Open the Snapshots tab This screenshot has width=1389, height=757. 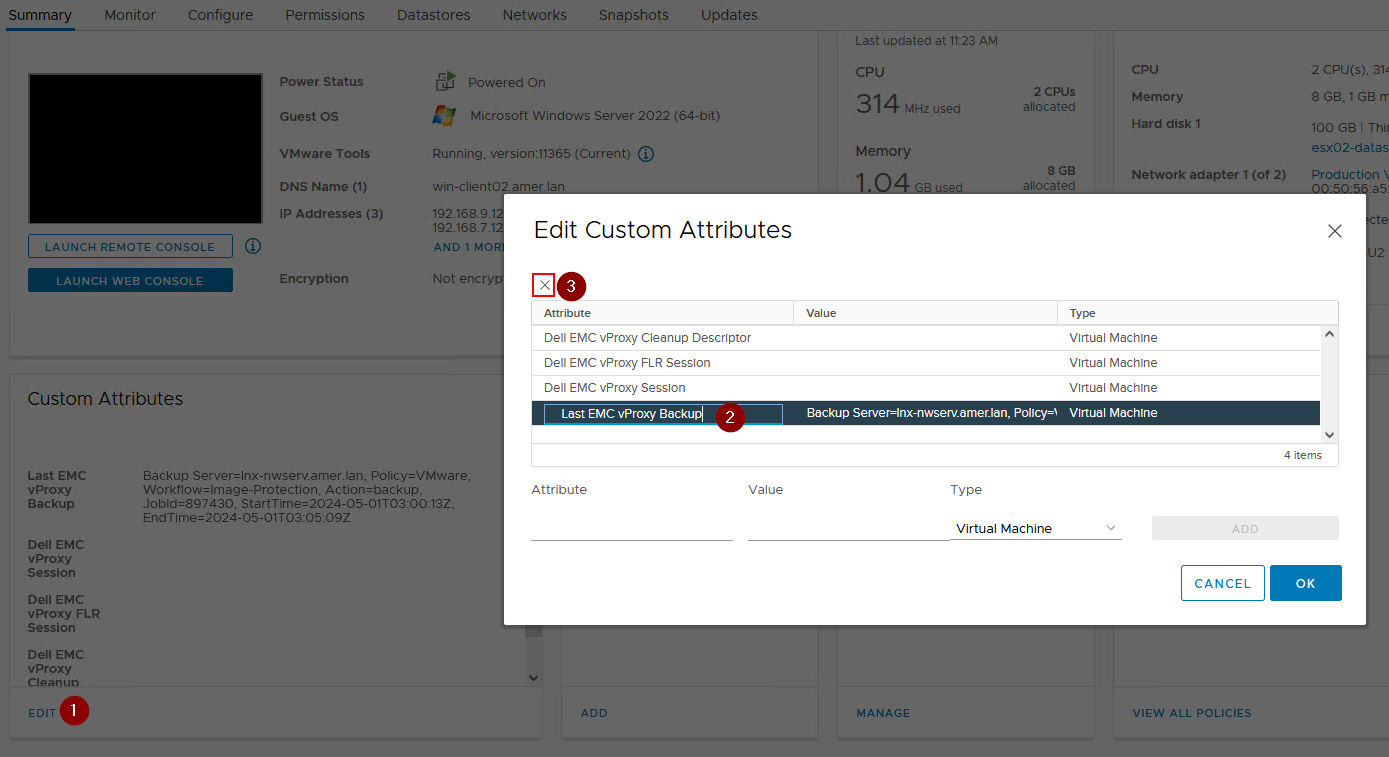633,15
